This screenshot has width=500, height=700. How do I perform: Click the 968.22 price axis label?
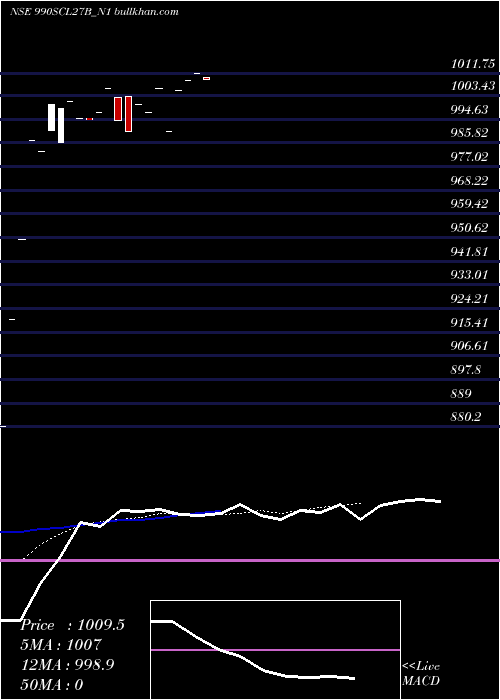[x=469, y=180]
